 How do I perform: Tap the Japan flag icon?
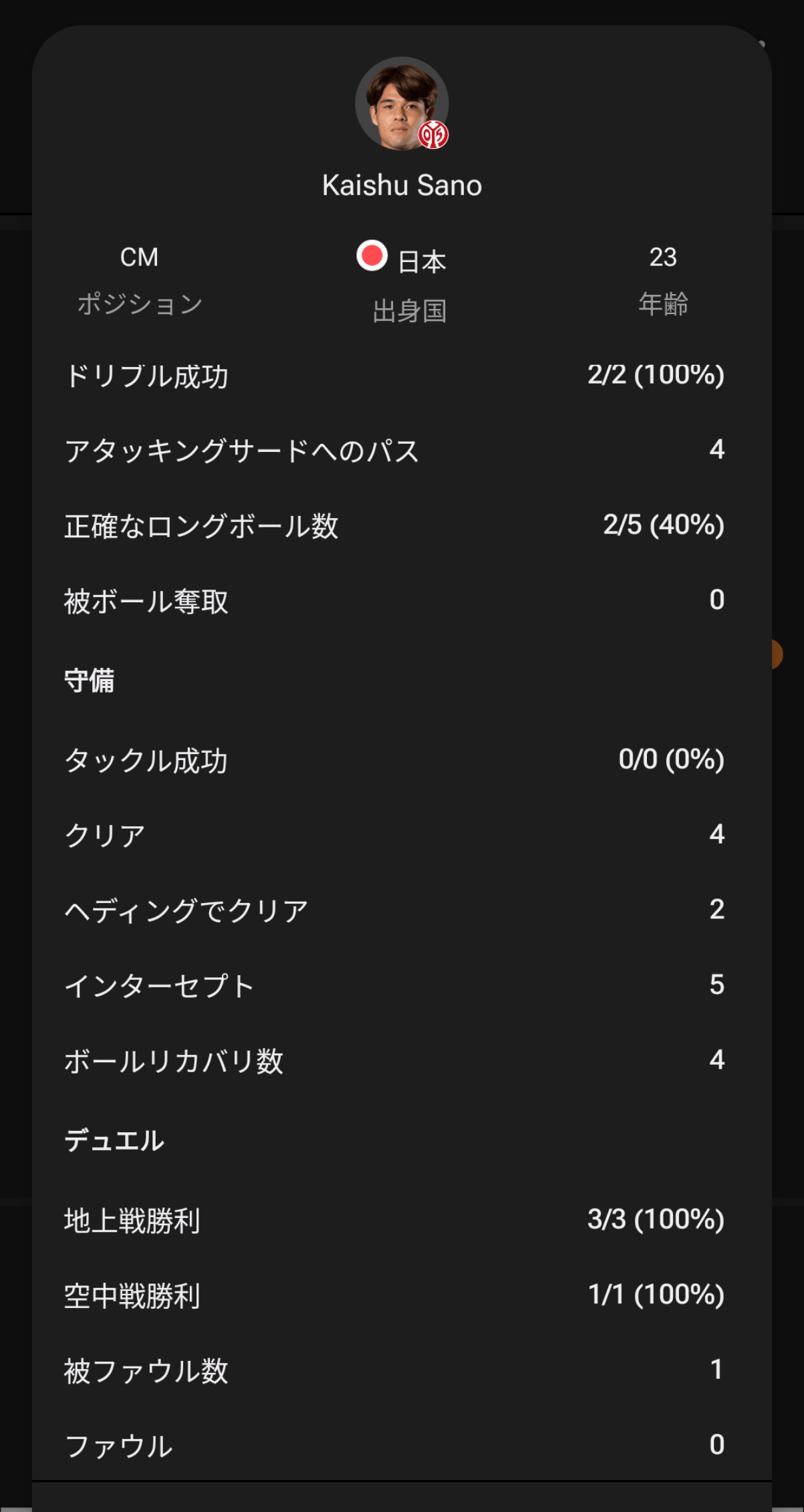coord(372,256)
